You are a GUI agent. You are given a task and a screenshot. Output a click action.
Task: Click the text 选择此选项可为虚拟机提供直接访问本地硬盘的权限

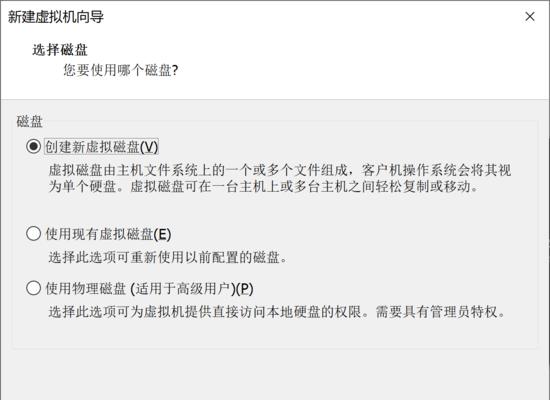pos(208,312)
